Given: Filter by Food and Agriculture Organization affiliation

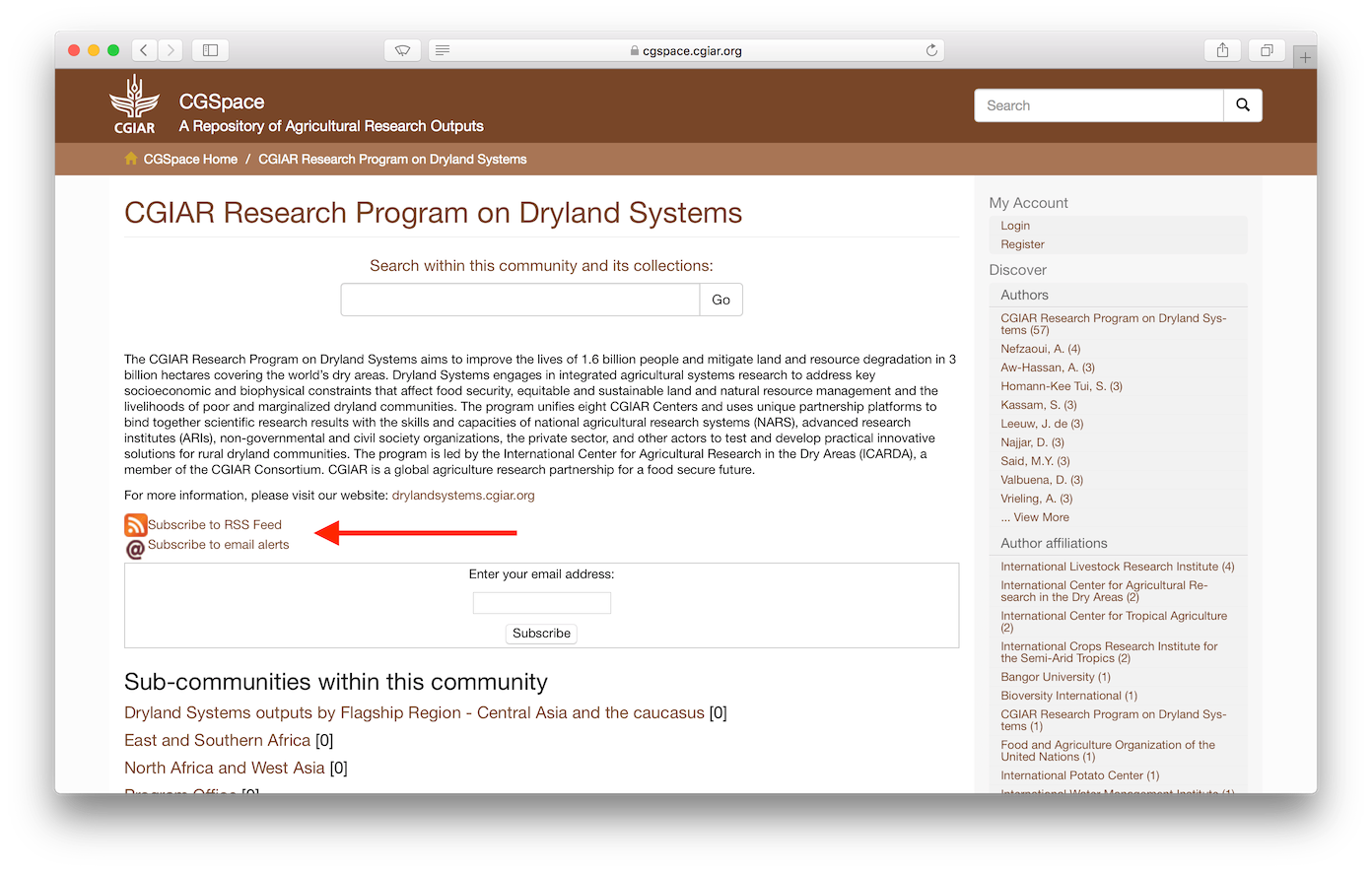Looking at the screenshot, I should 1108,751.
